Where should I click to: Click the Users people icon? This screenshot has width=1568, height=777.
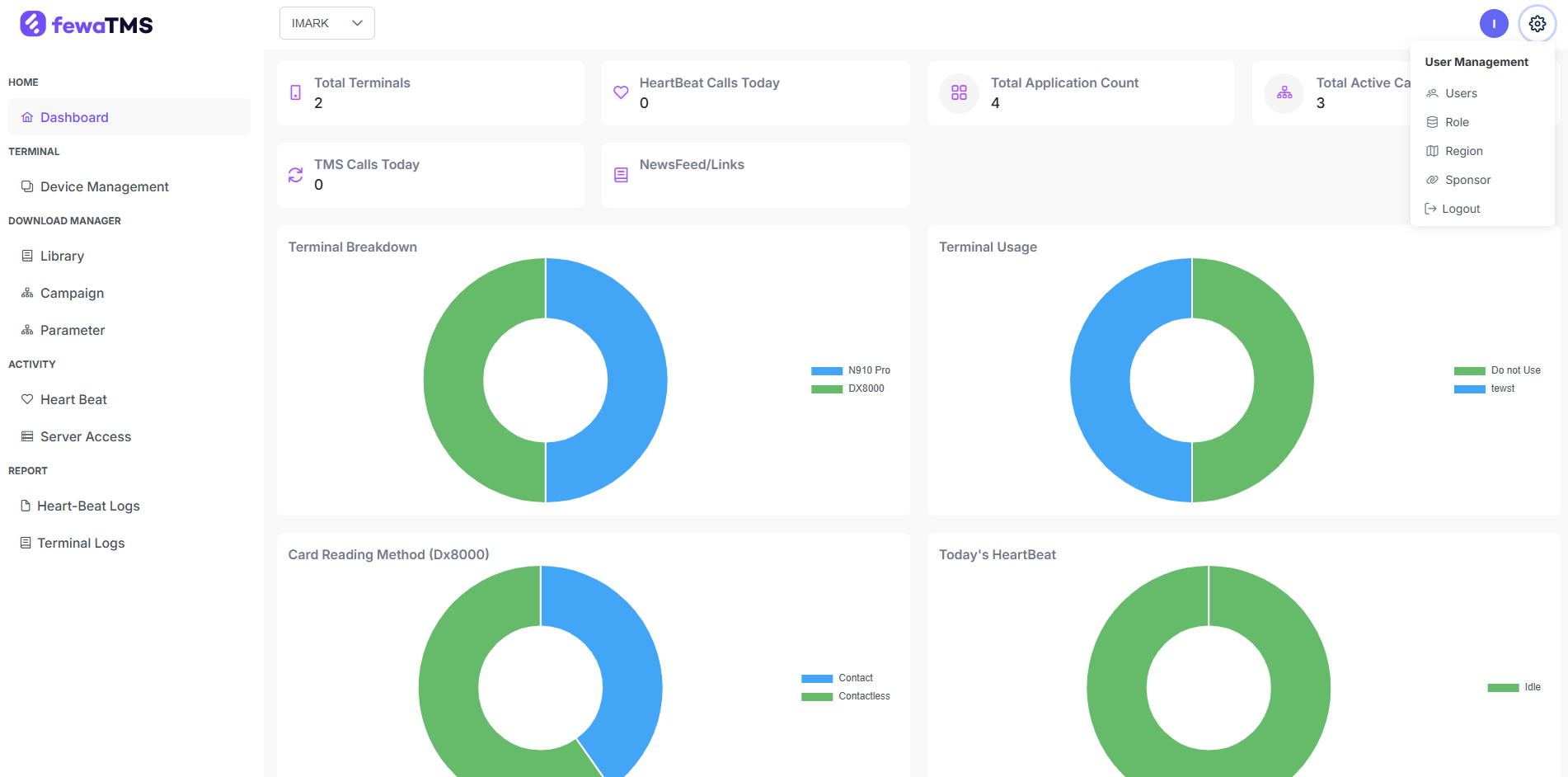1432,93
